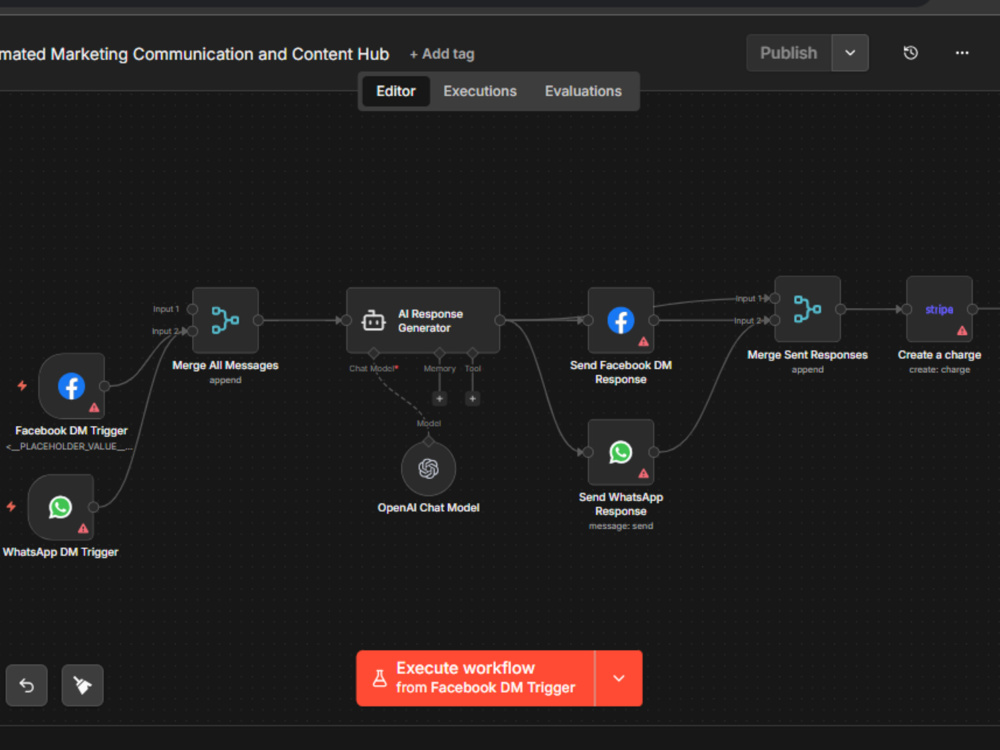Screen dimensions: 1000x750
Task: Click the 'Send WhatsApp Response' label
Action: [x=621, y=504]
